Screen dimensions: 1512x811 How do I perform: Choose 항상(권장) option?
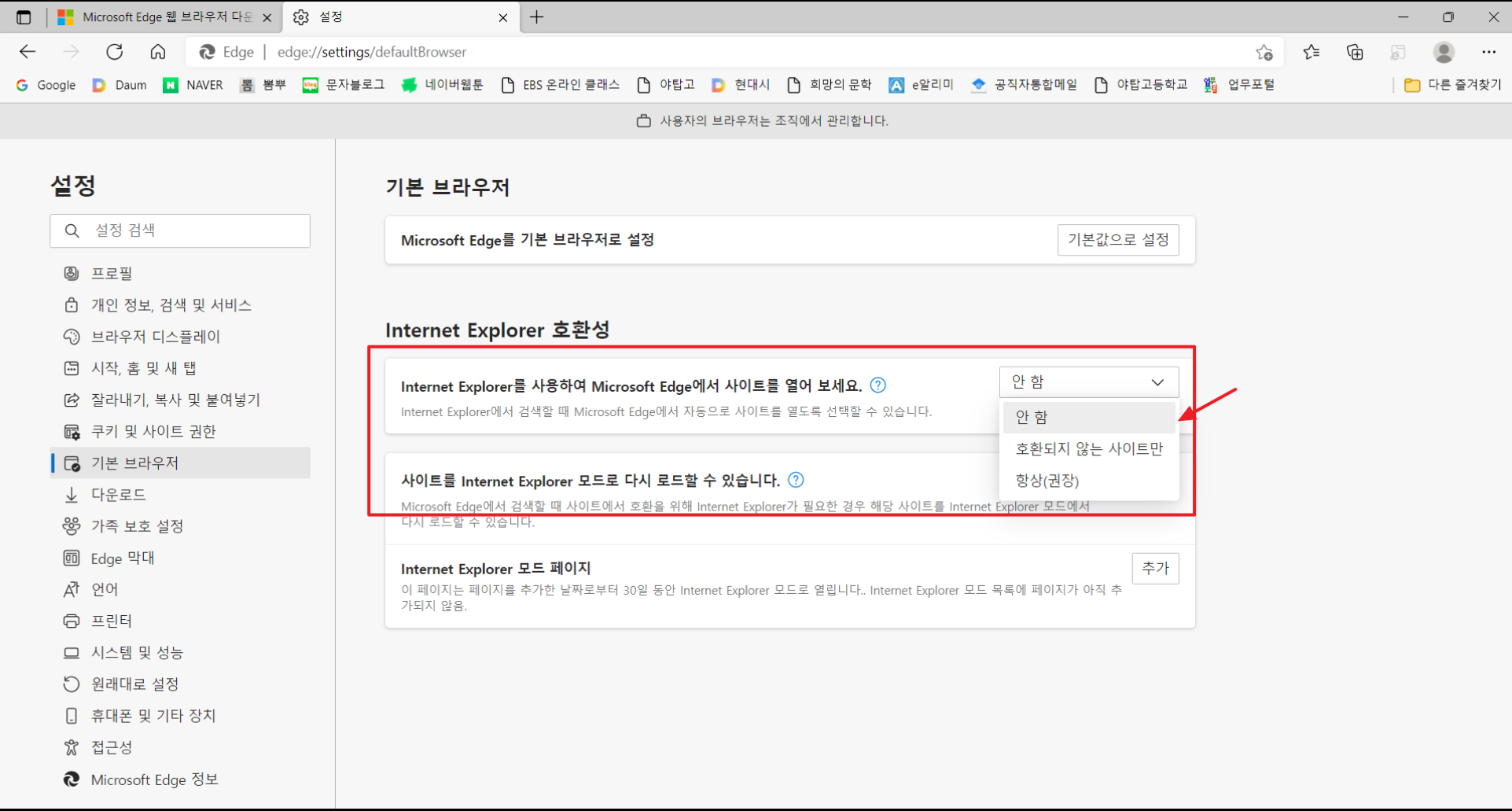click(1089, 481)
